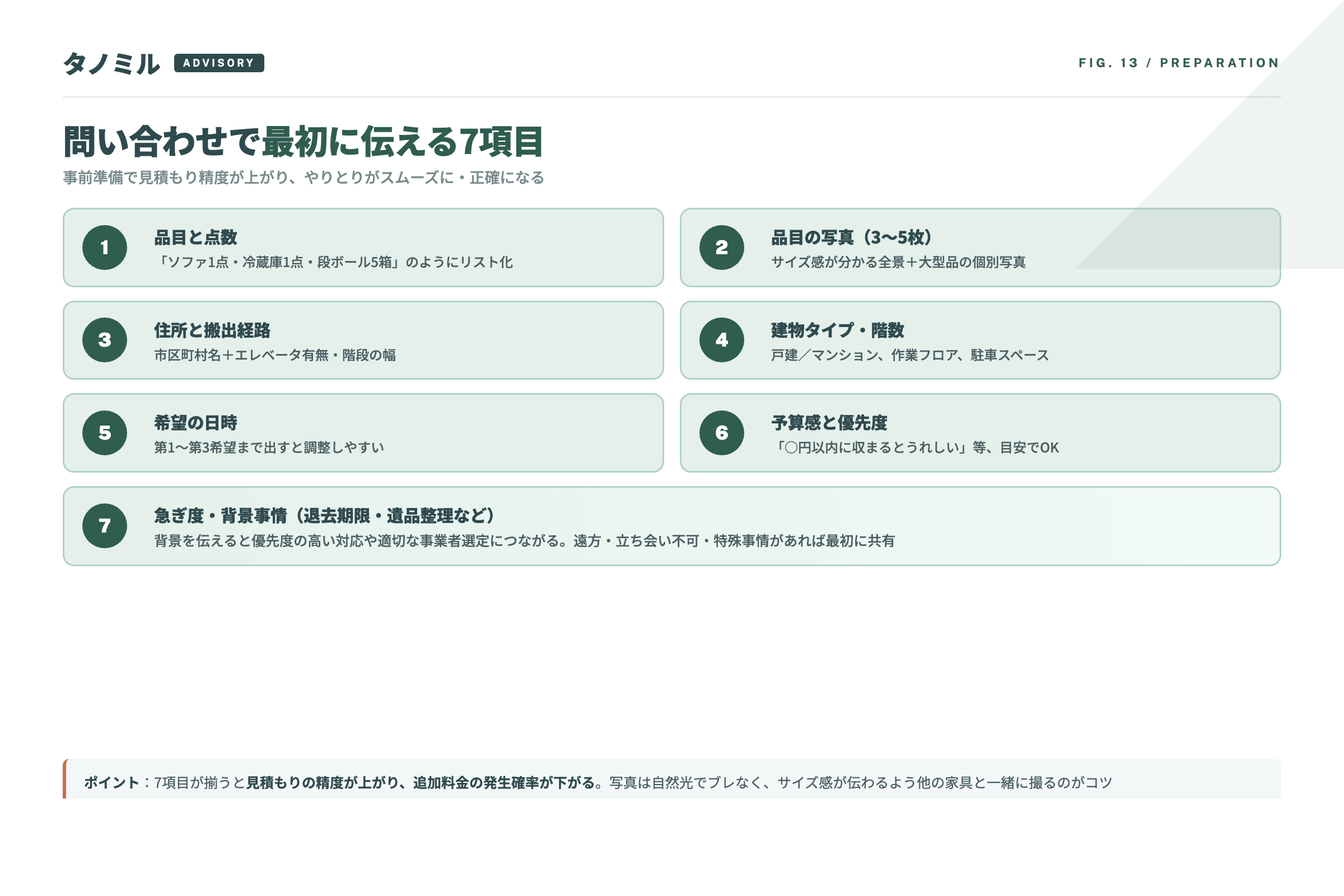Image resolution: width=1344 pixels, height=896 pixels.
Task: Click the number 6 circle icon
Action: tap(722, 432)
